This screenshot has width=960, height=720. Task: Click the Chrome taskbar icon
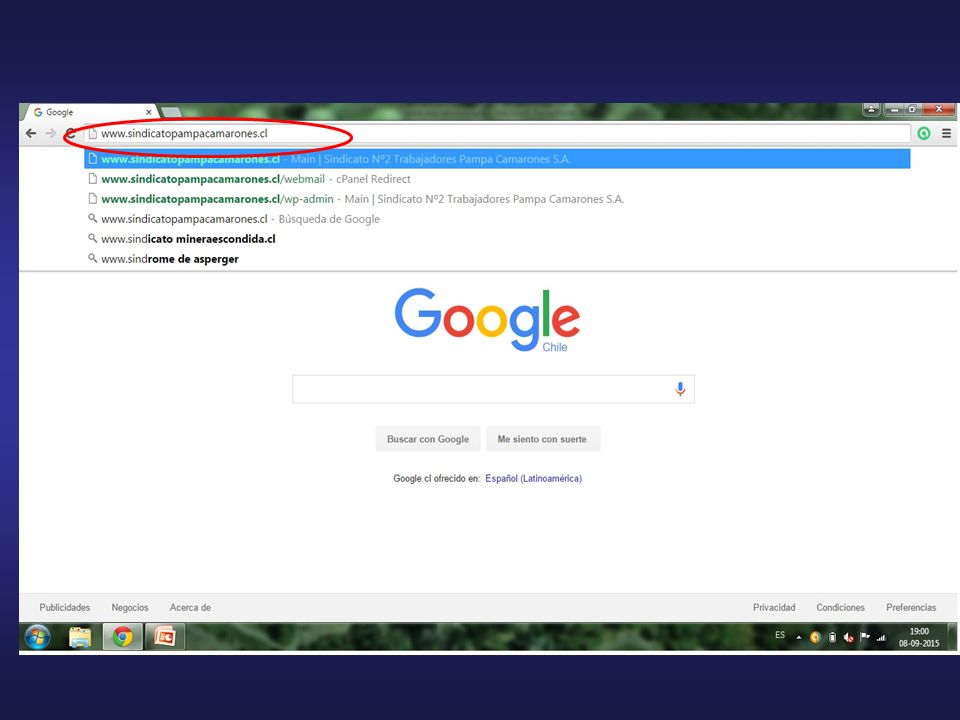tap(122, 637)
